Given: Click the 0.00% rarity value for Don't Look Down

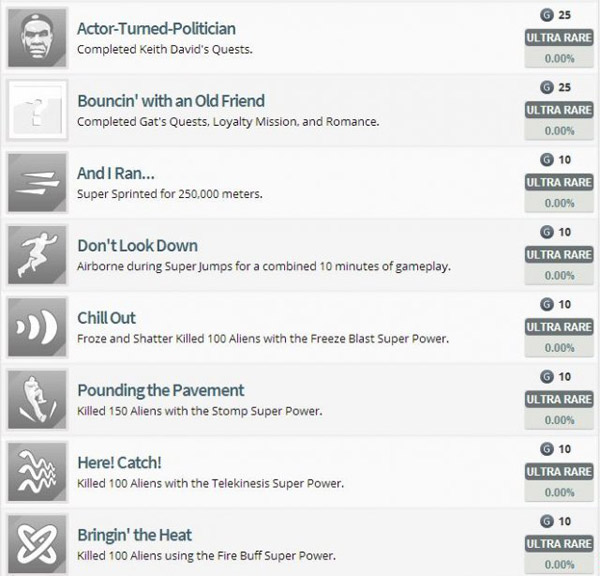Looking at the screenshot, I should [559, 276].
